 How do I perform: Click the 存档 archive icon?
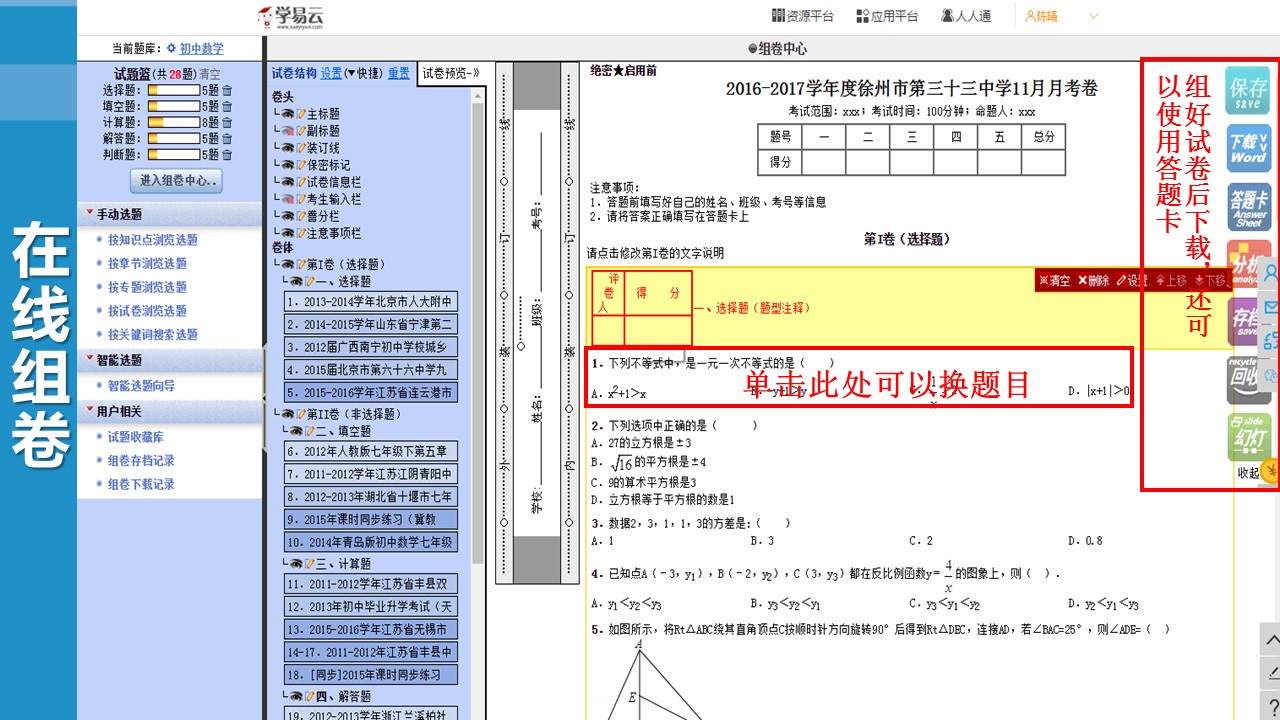pyautogui.click(x=1243, y=322)
